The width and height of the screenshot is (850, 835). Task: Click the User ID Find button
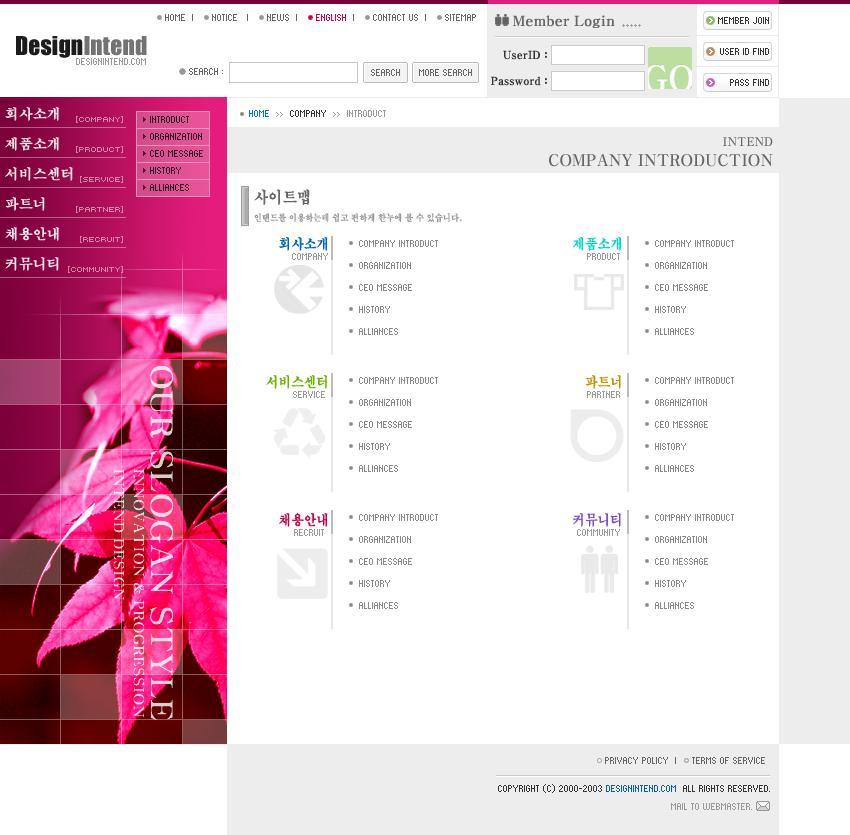point(737,51)
